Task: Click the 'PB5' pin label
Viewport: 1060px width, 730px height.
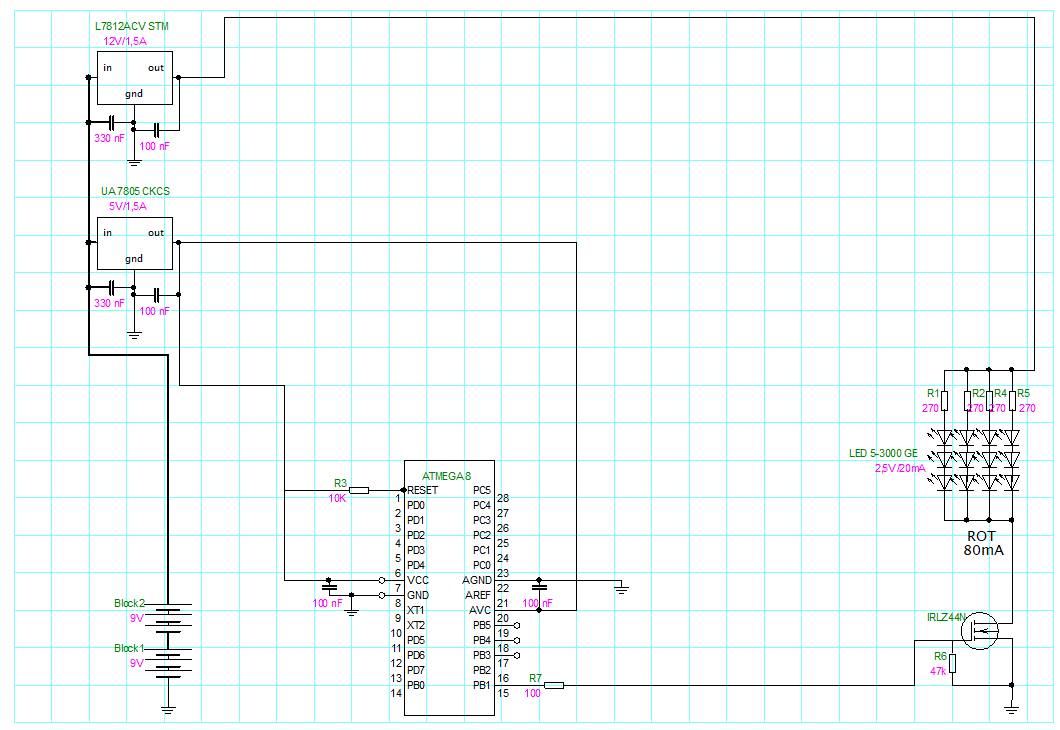Action: [x=482, y=625]
